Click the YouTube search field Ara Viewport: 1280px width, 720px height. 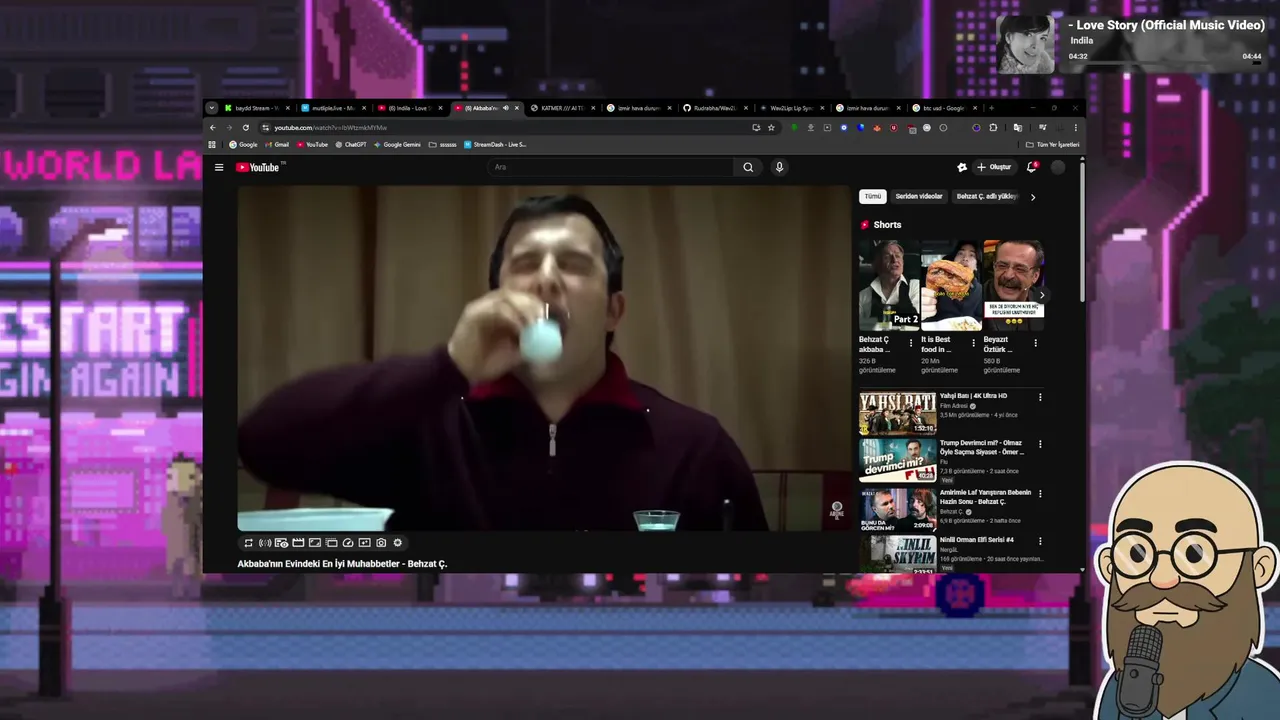pos(612,167)
